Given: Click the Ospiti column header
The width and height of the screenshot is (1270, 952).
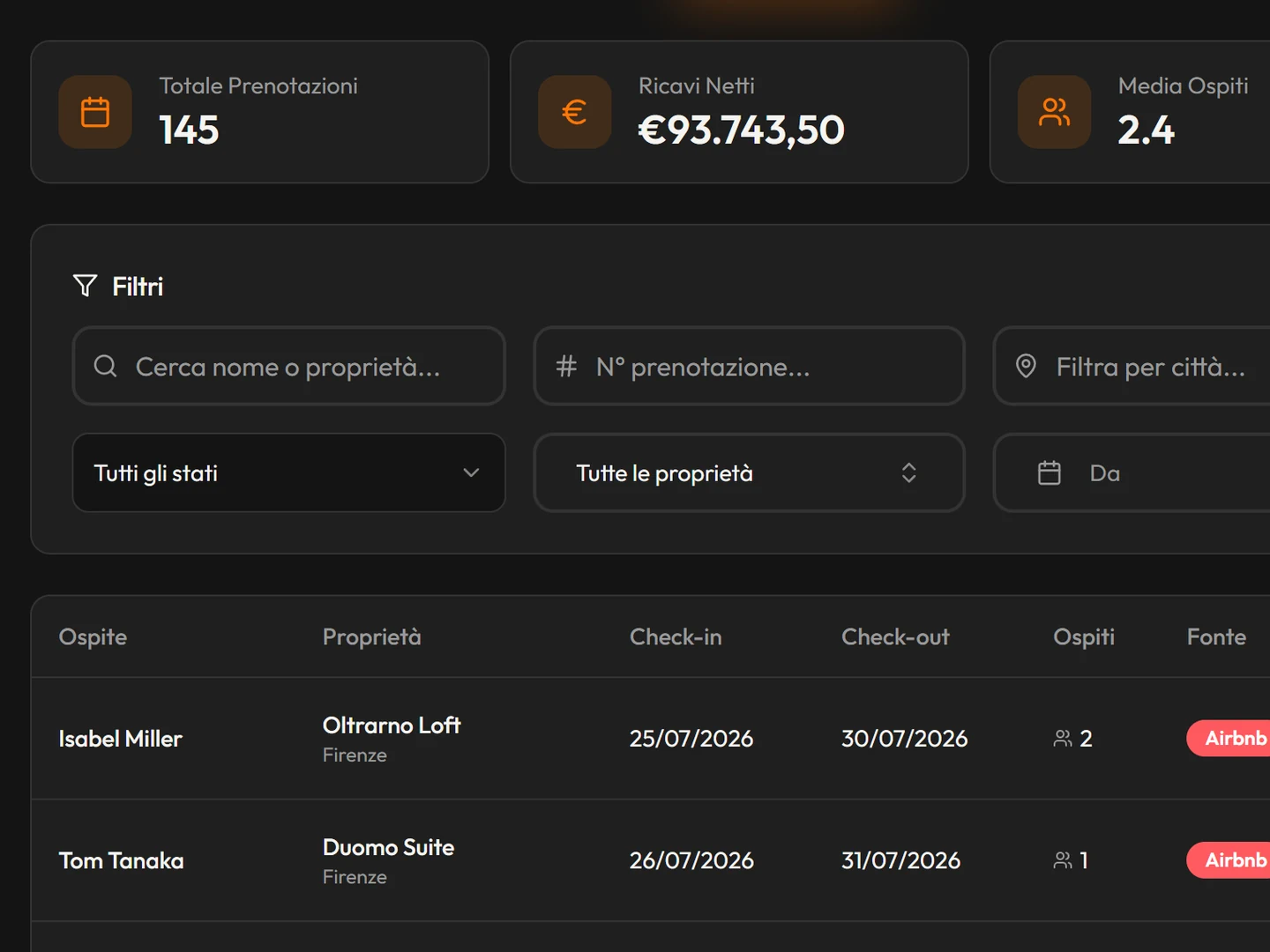Looking at the screenshot, I should (1084, 637).
